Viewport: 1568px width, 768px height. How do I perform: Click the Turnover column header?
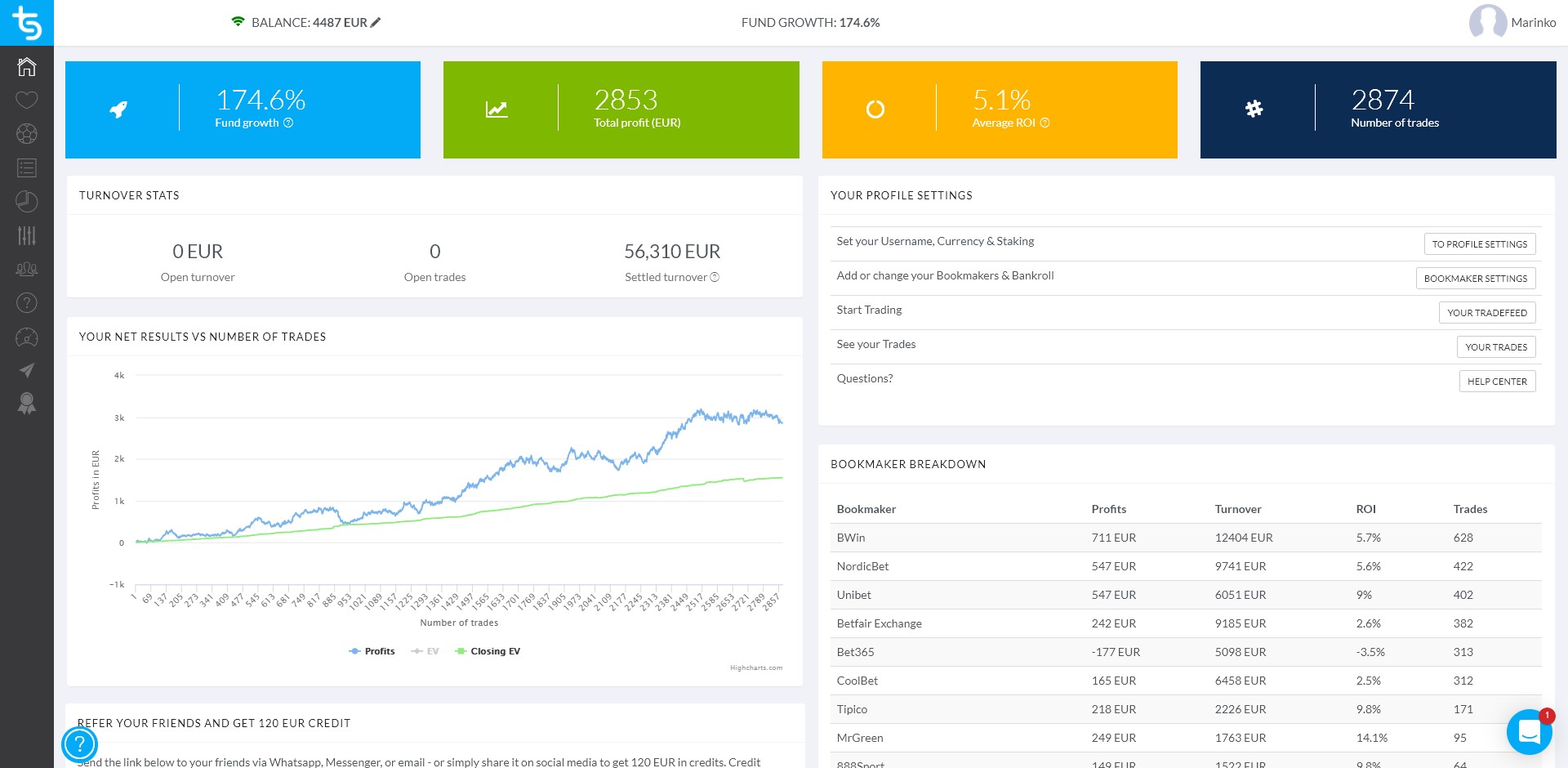(x=1237, y=509)
